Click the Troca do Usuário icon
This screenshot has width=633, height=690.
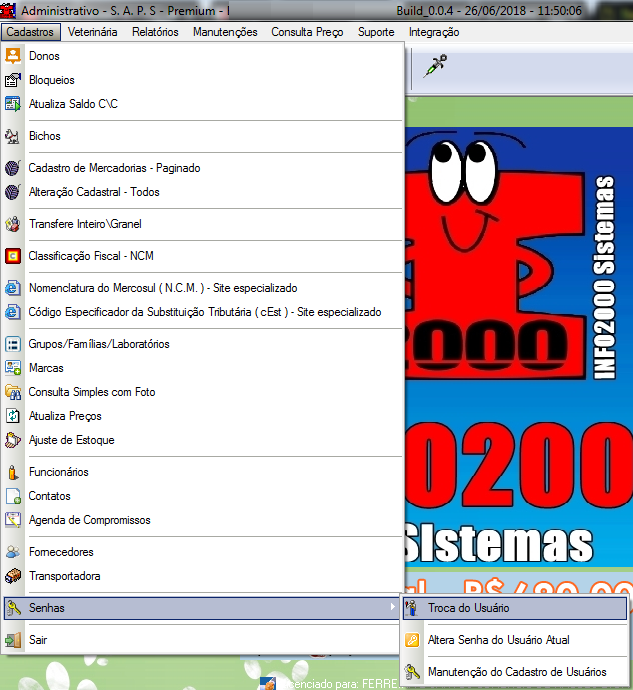click(x=412, y=608)
